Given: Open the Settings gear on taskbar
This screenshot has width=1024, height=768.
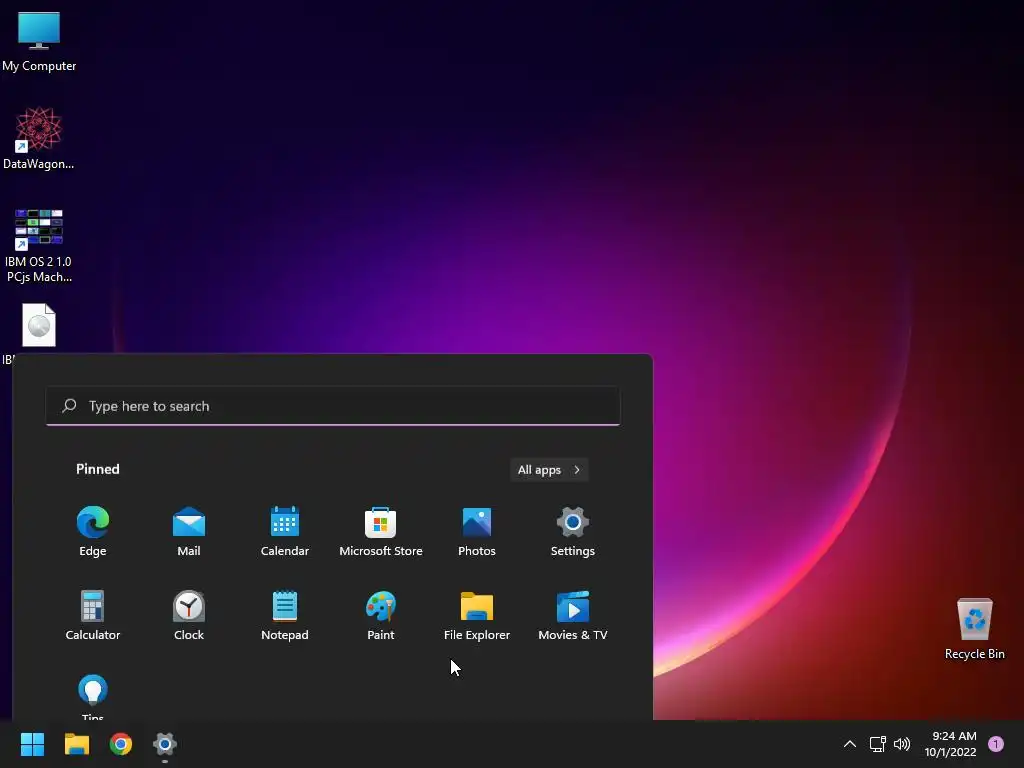Looking at the screenshot, I should coord(165,744).
